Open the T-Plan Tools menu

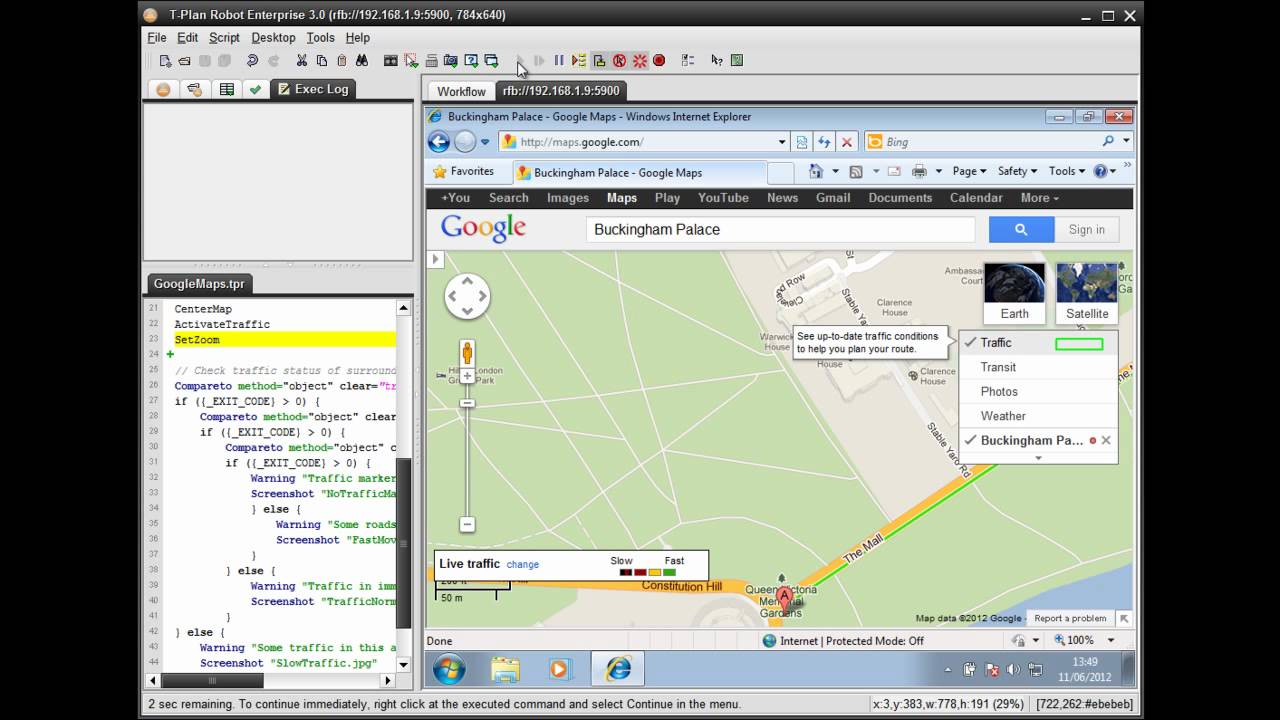[320, 37]
